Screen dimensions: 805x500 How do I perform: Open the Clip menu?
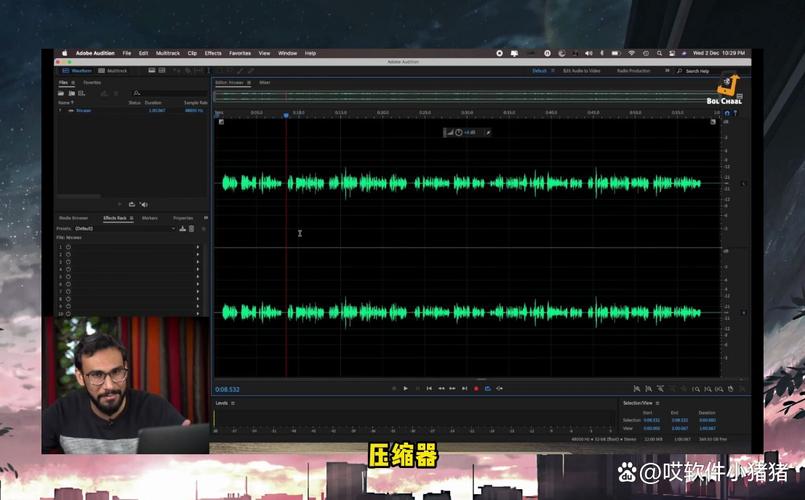[192, 53]
